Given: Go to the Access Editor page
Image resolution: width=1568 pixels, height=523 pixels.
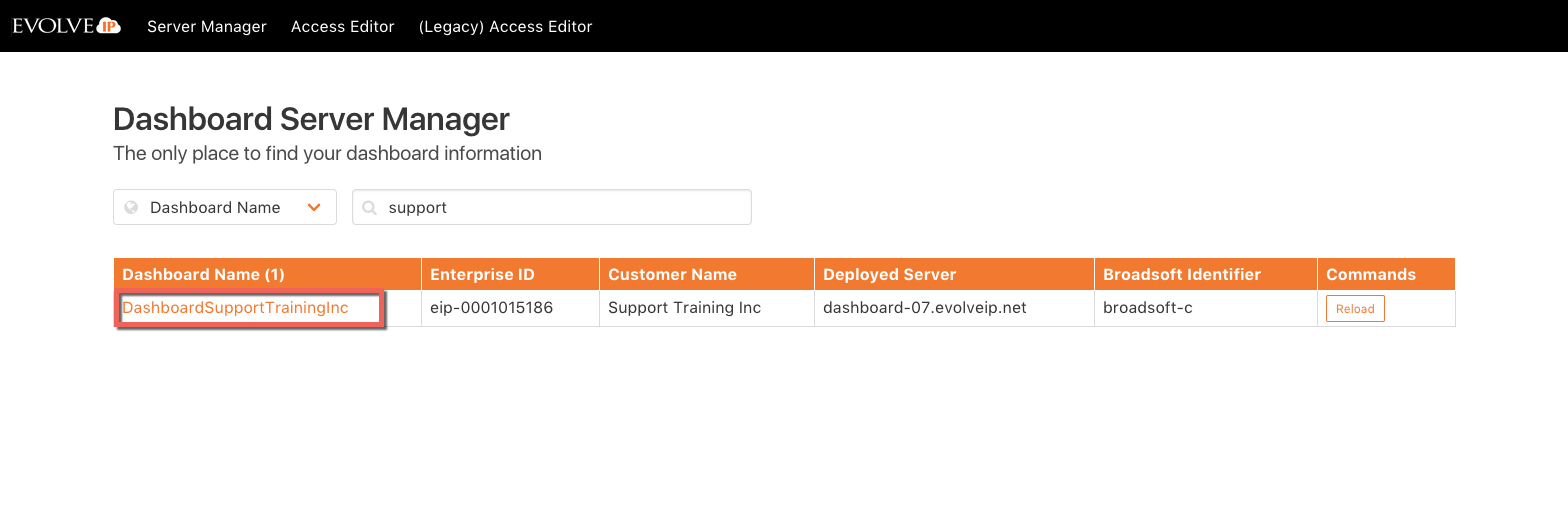Looking at the screenshot, I should coord(342,27).
